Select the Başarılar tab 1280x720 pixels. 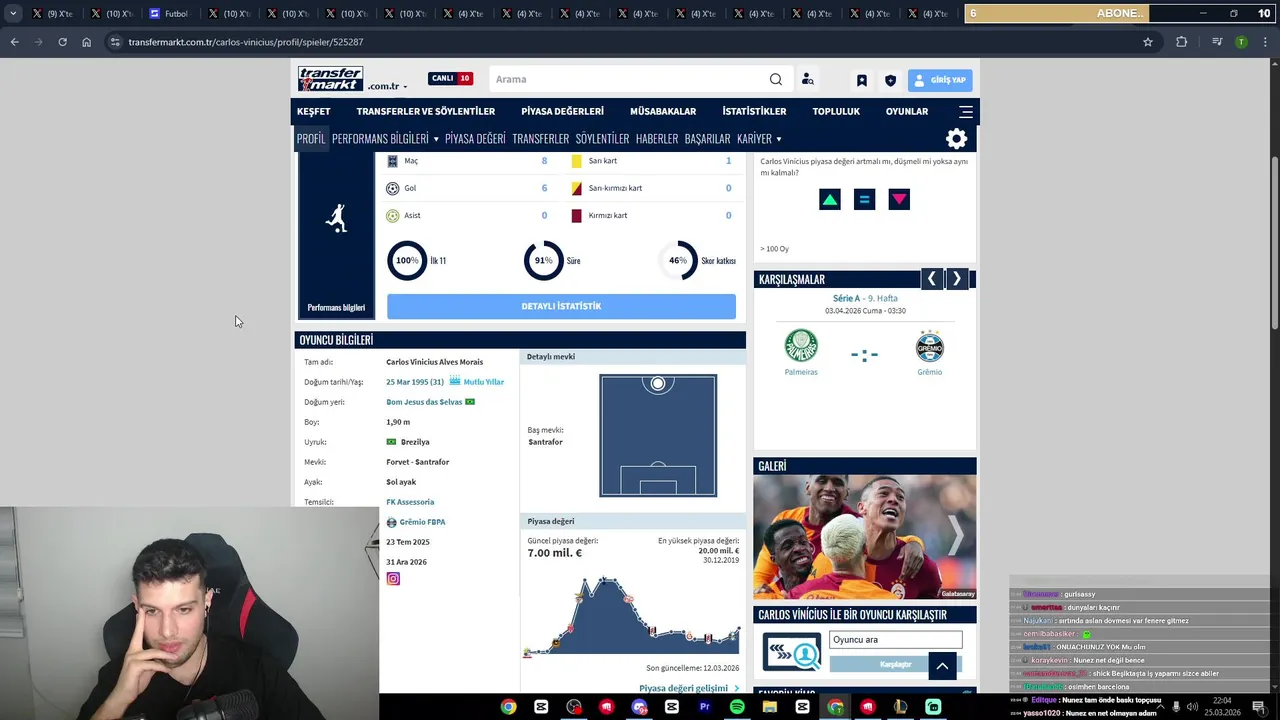[x=707, y=139]
